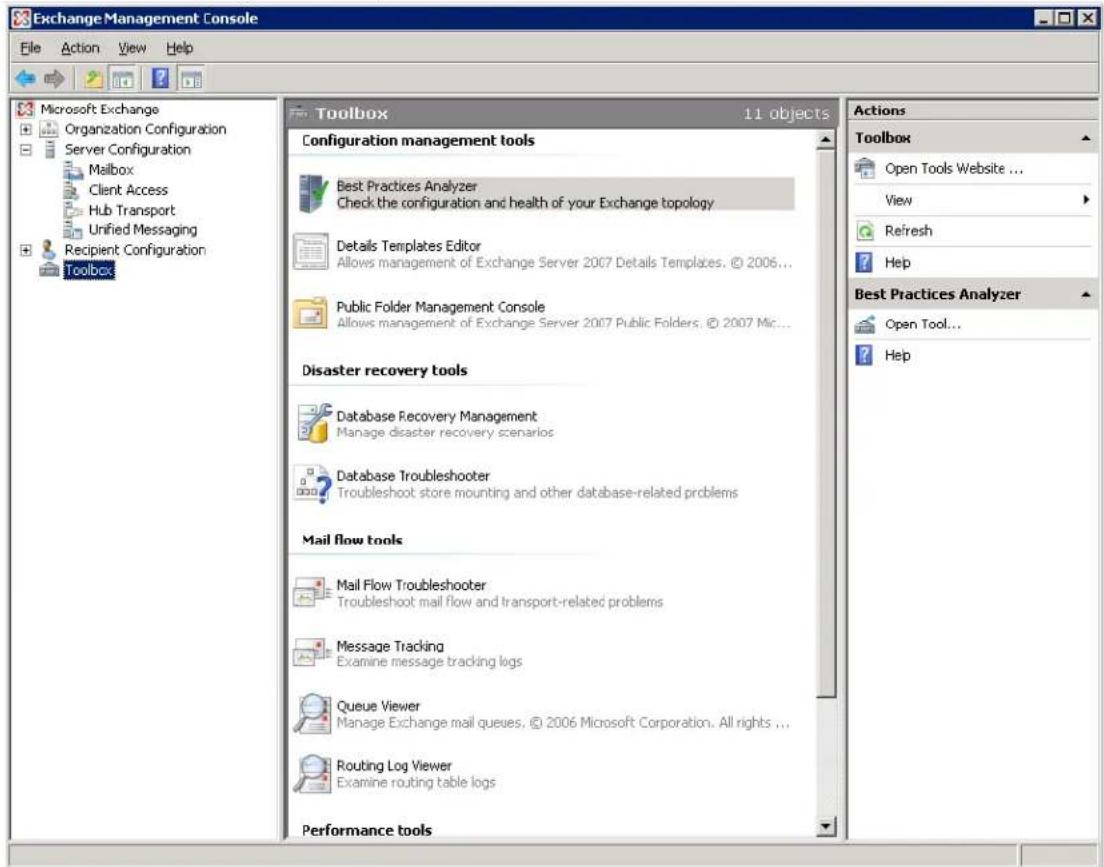Select Mail Flow Troubleshooter entry text
This screenshot has width=1104, height=867.
click(411, 585)
